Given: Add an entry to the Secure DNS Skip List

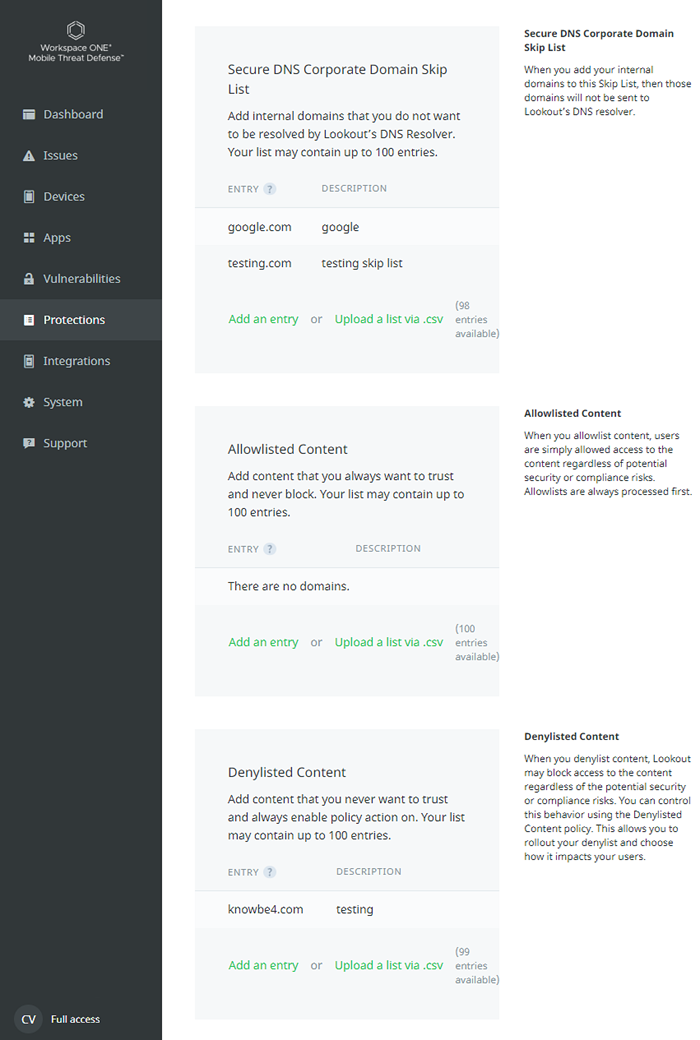Looking at the screenshot, I should (x=263, y=319).
